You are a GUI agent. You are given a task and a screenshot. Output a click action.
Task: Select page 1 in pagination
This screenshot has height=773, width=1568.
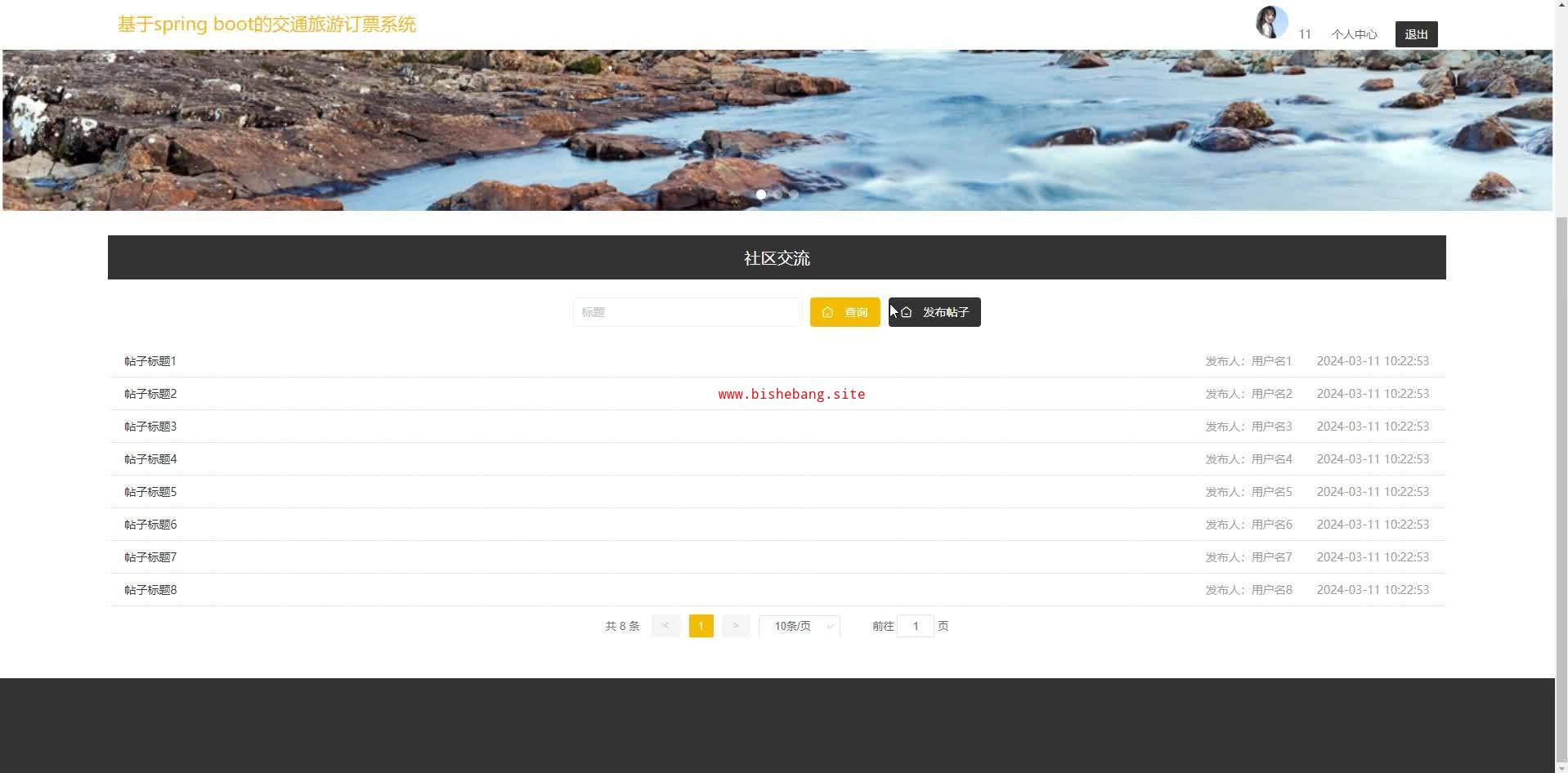[x=701, y=626]
